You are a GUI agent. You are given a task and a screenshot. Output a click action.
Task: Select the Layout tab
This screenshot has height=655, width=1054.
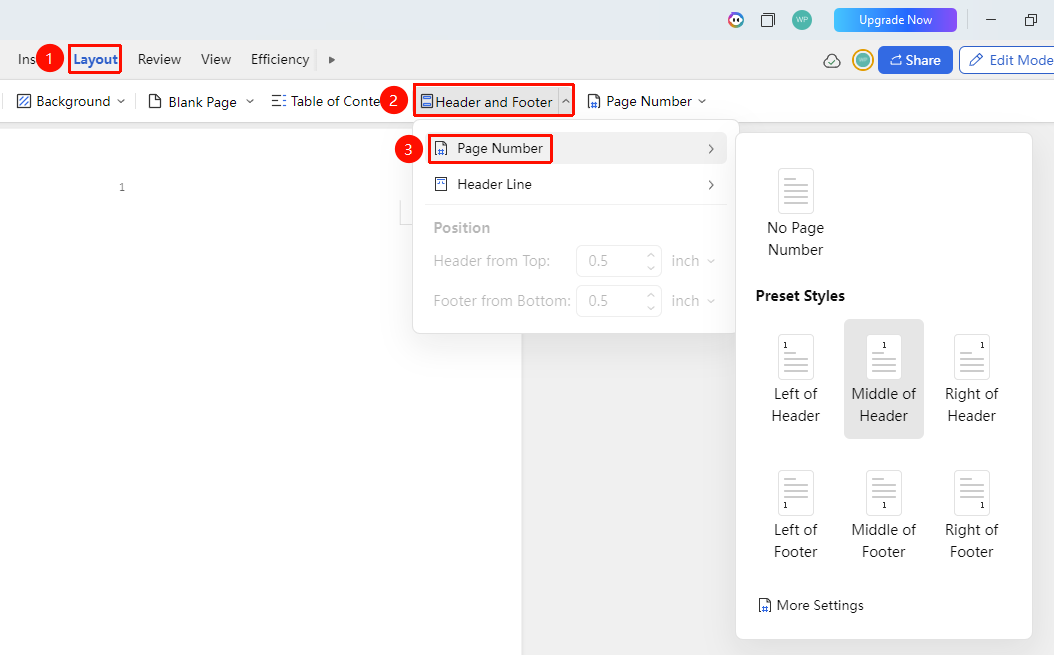(x=95, y=59)
